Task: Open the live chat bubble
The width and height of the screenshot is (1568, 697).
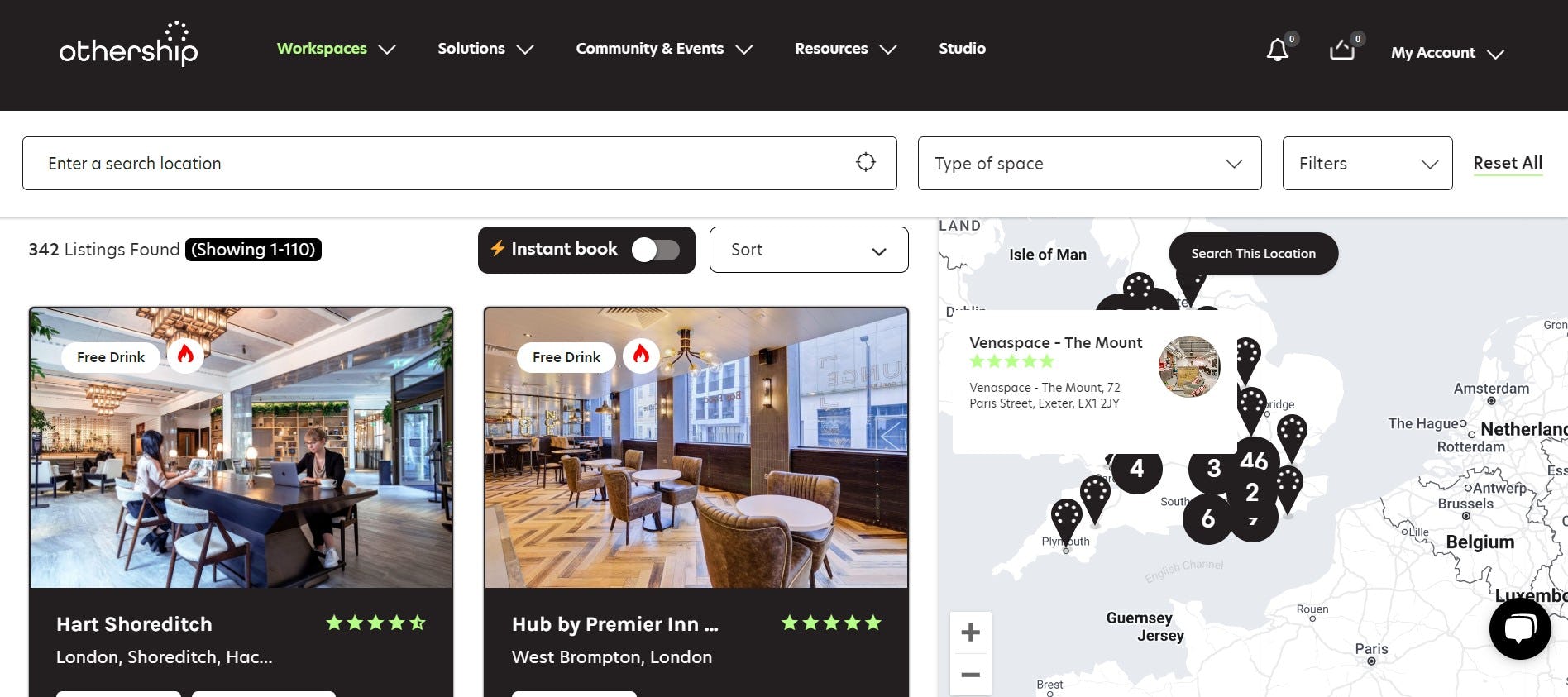Action: [1520, 629]
